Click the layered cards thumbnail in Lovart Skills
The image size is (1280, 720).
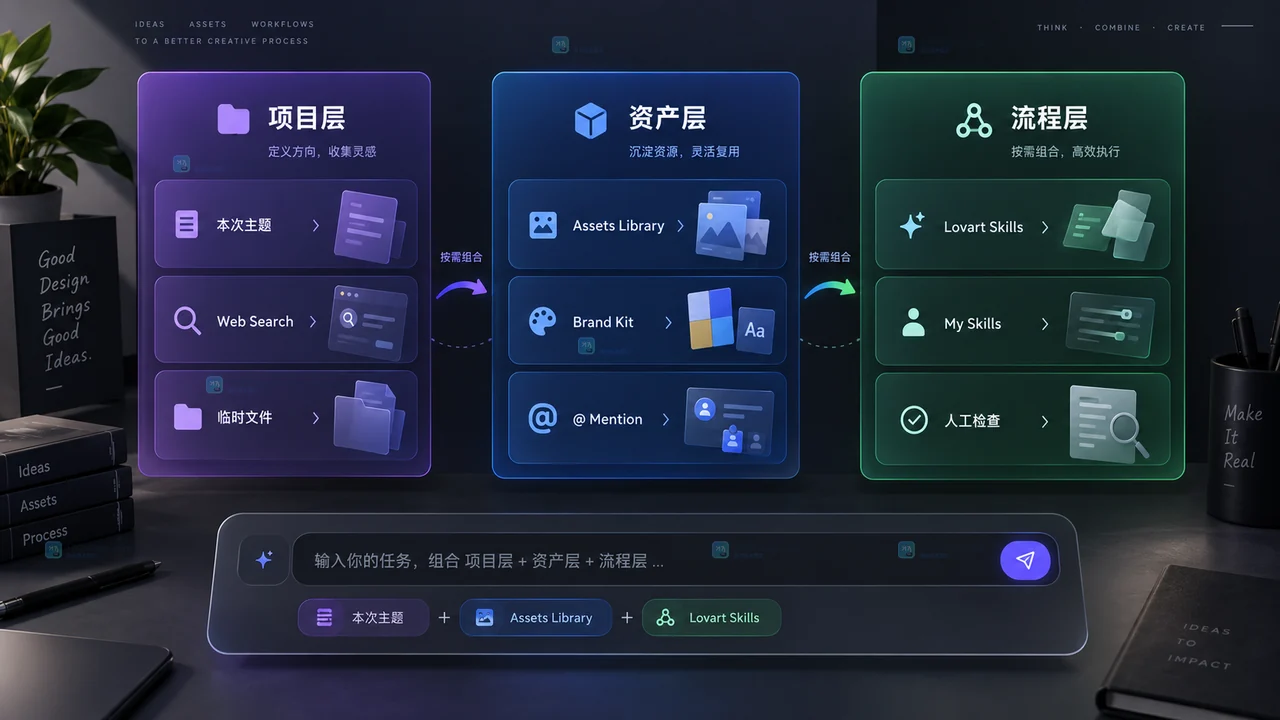(1109, 225)
